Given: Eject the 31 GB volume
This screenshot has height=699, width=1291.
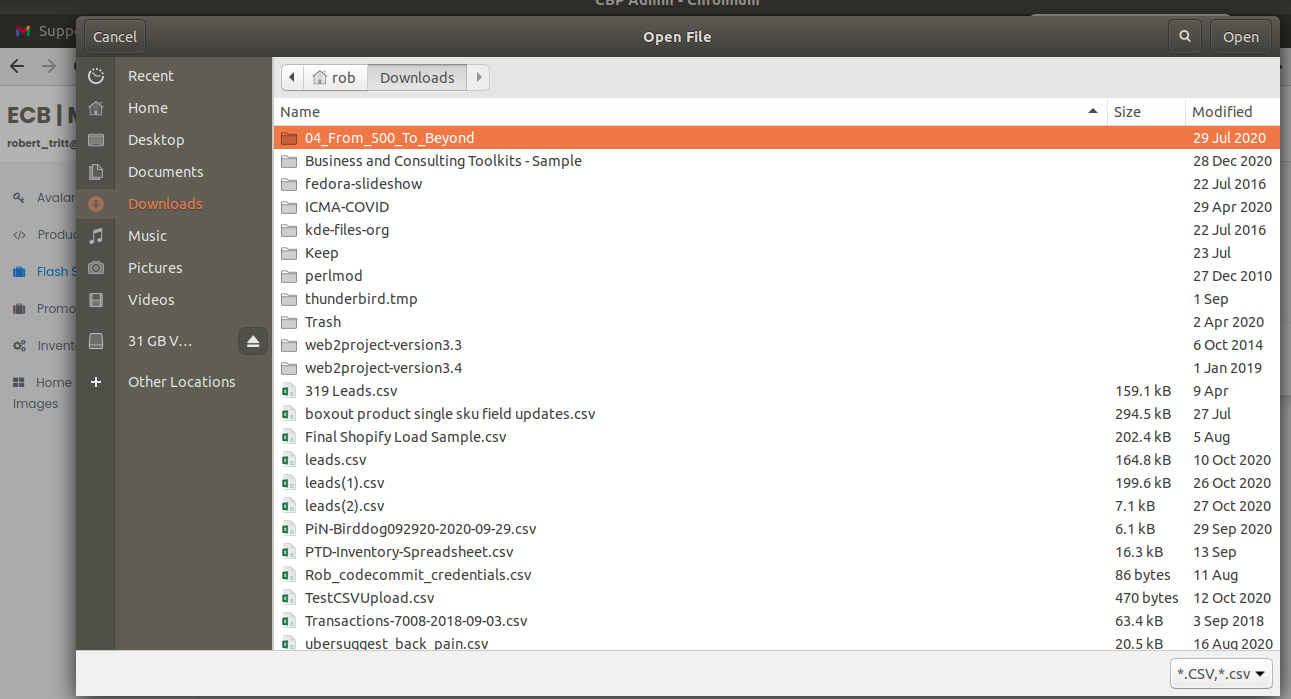Looking at the screenshot, I should point(253,341).
